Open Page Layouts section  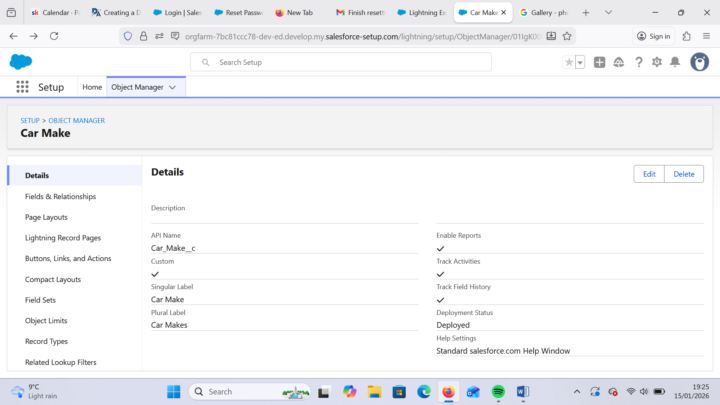pos(46,217)
